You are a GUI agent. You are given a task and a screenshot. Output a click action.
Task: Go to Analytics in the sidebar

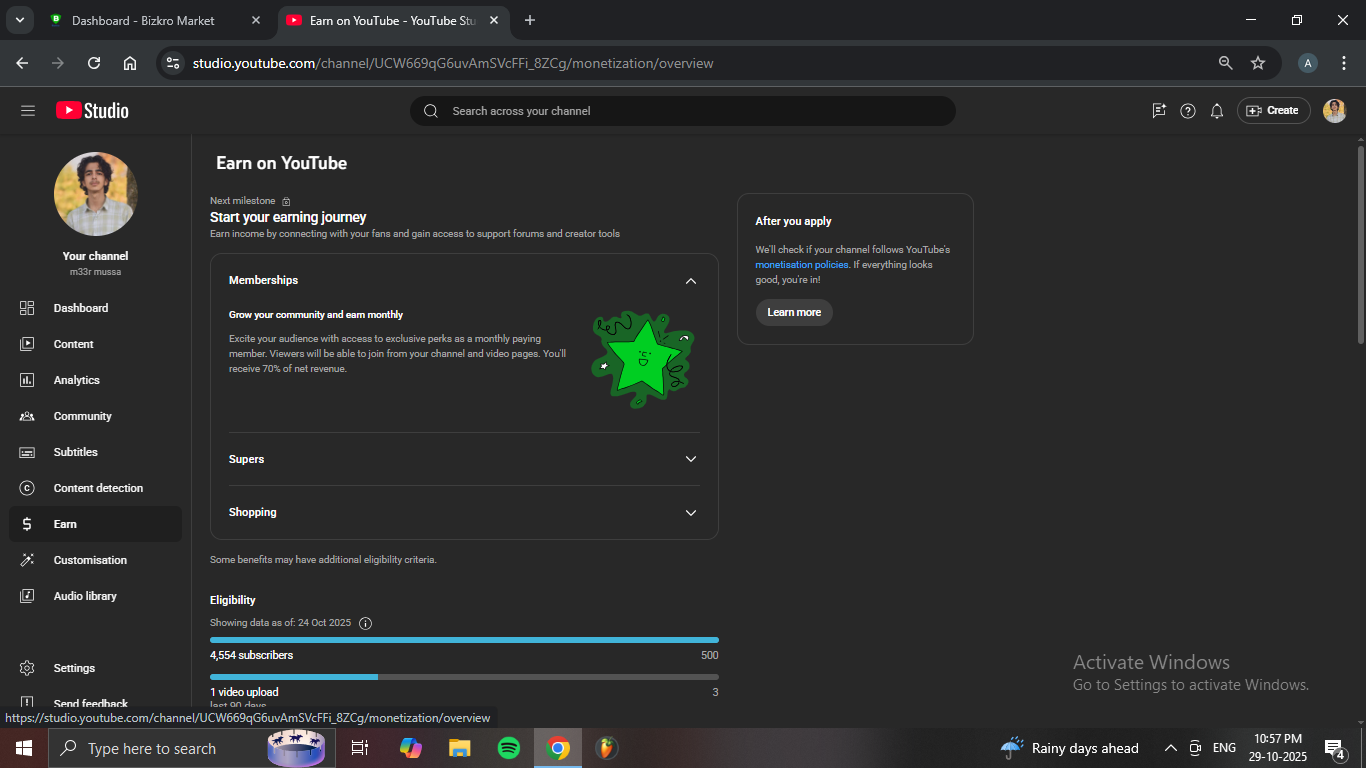pyautogui.click(x=77, y=380)
